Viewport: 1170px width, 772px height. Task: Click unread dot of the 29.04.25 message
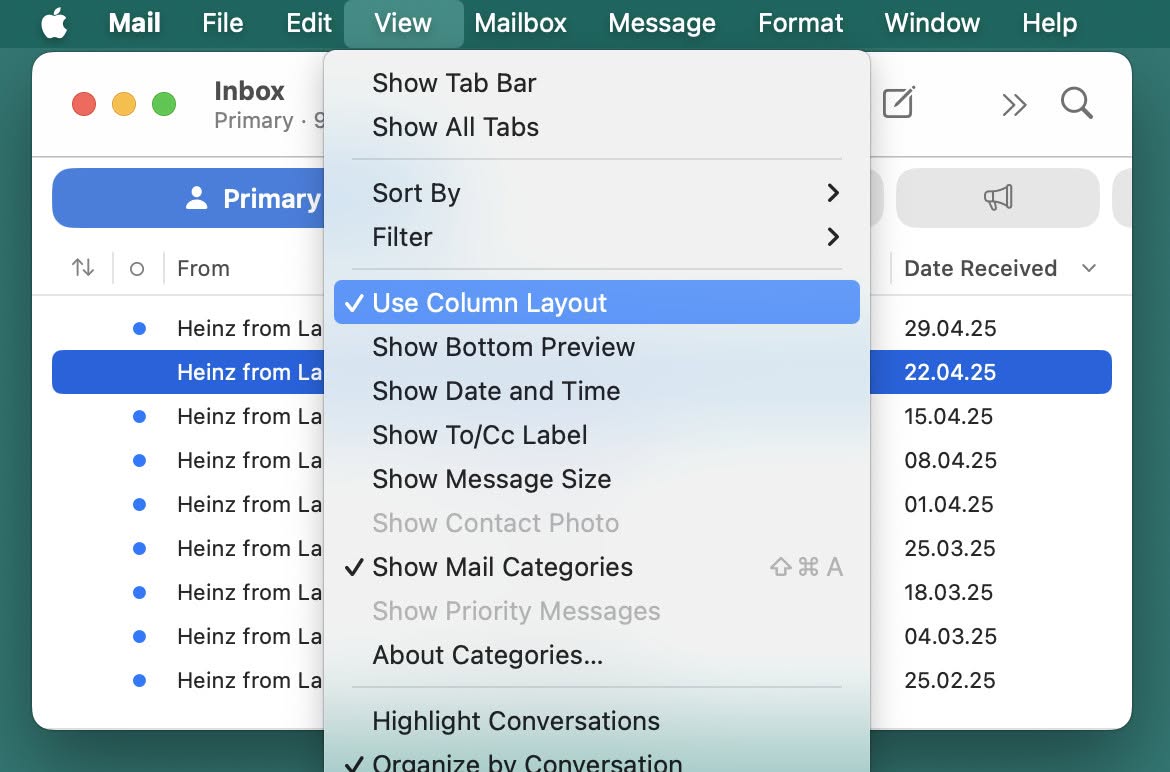coord(139,328)
